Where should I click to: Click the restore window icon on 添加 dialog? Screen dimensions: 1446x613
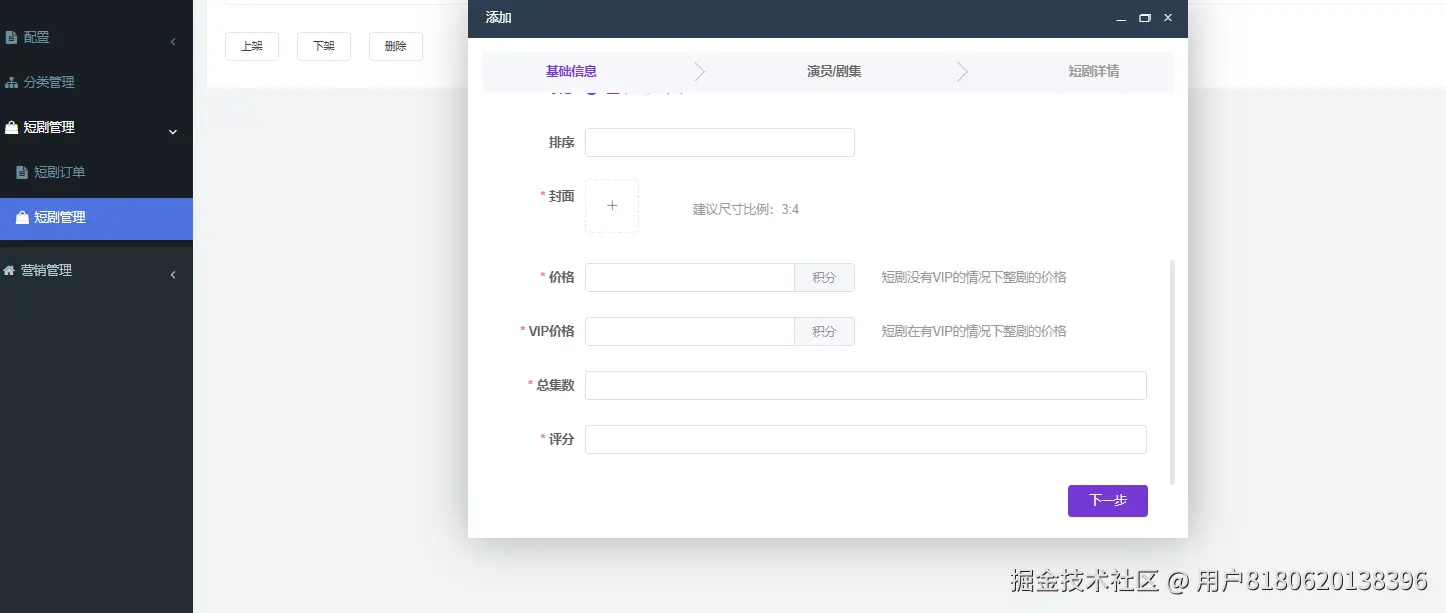1144,17
